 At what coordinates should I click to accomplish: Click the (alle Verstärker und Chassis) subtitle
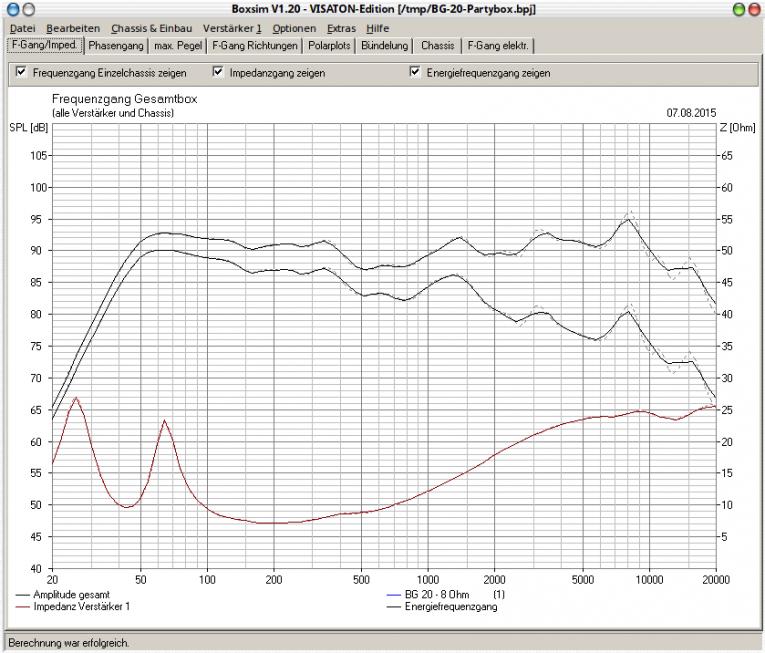click(x=113, y=113)
